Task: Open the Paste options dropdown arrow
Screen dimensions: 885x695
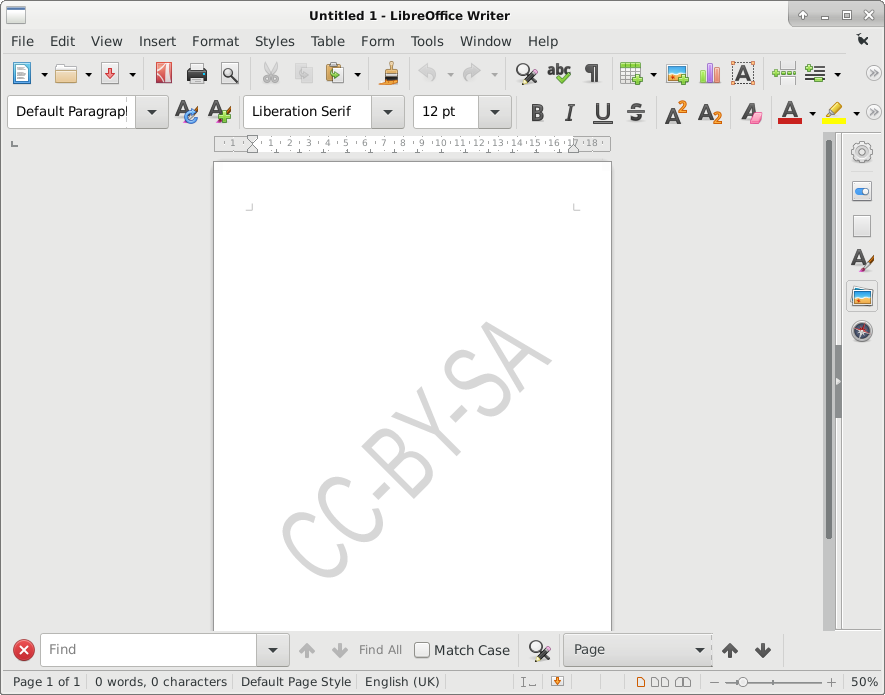Action: coord(357,74)
